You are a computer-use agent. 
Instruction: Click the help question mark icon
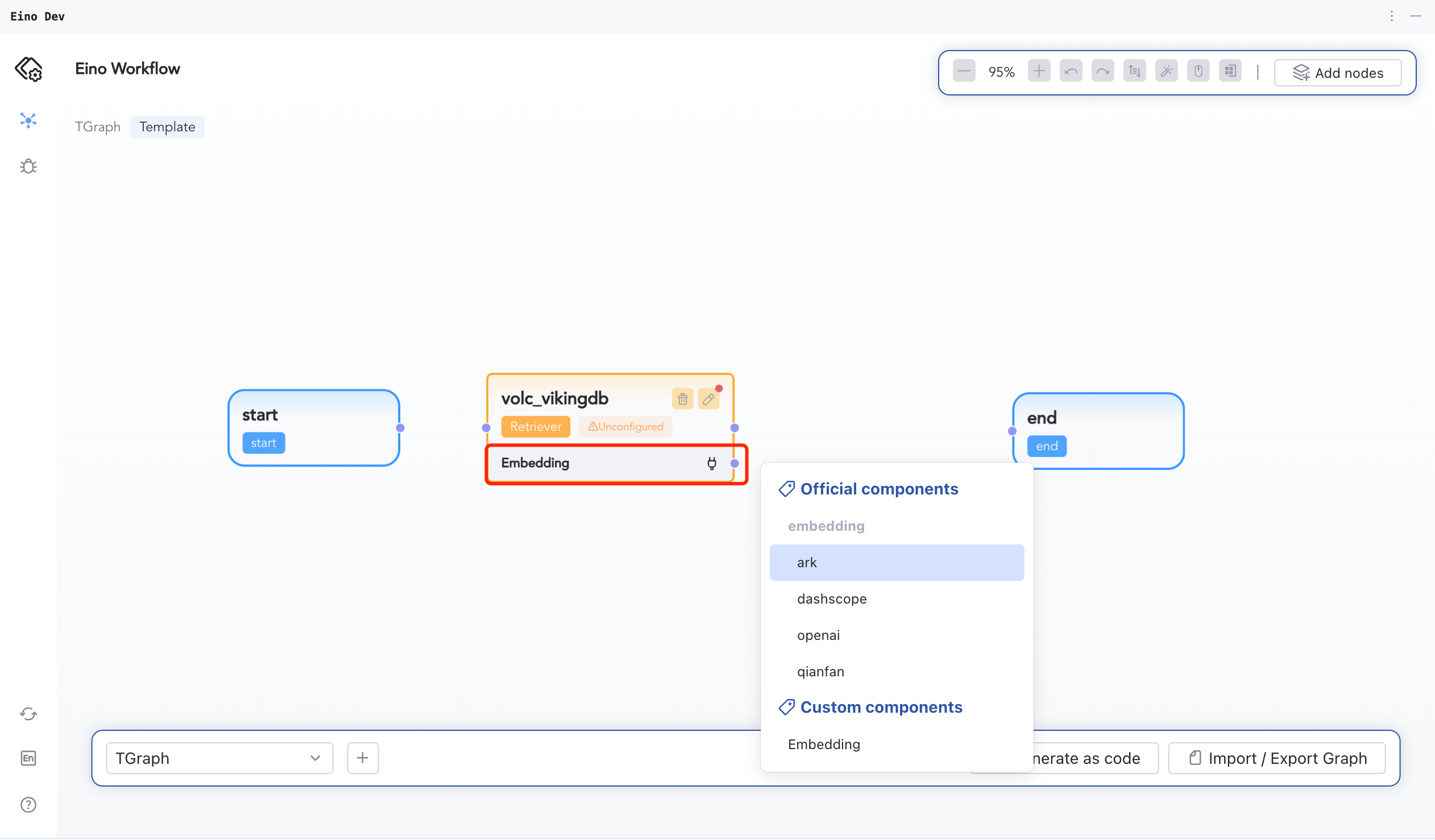coord(28,805)
